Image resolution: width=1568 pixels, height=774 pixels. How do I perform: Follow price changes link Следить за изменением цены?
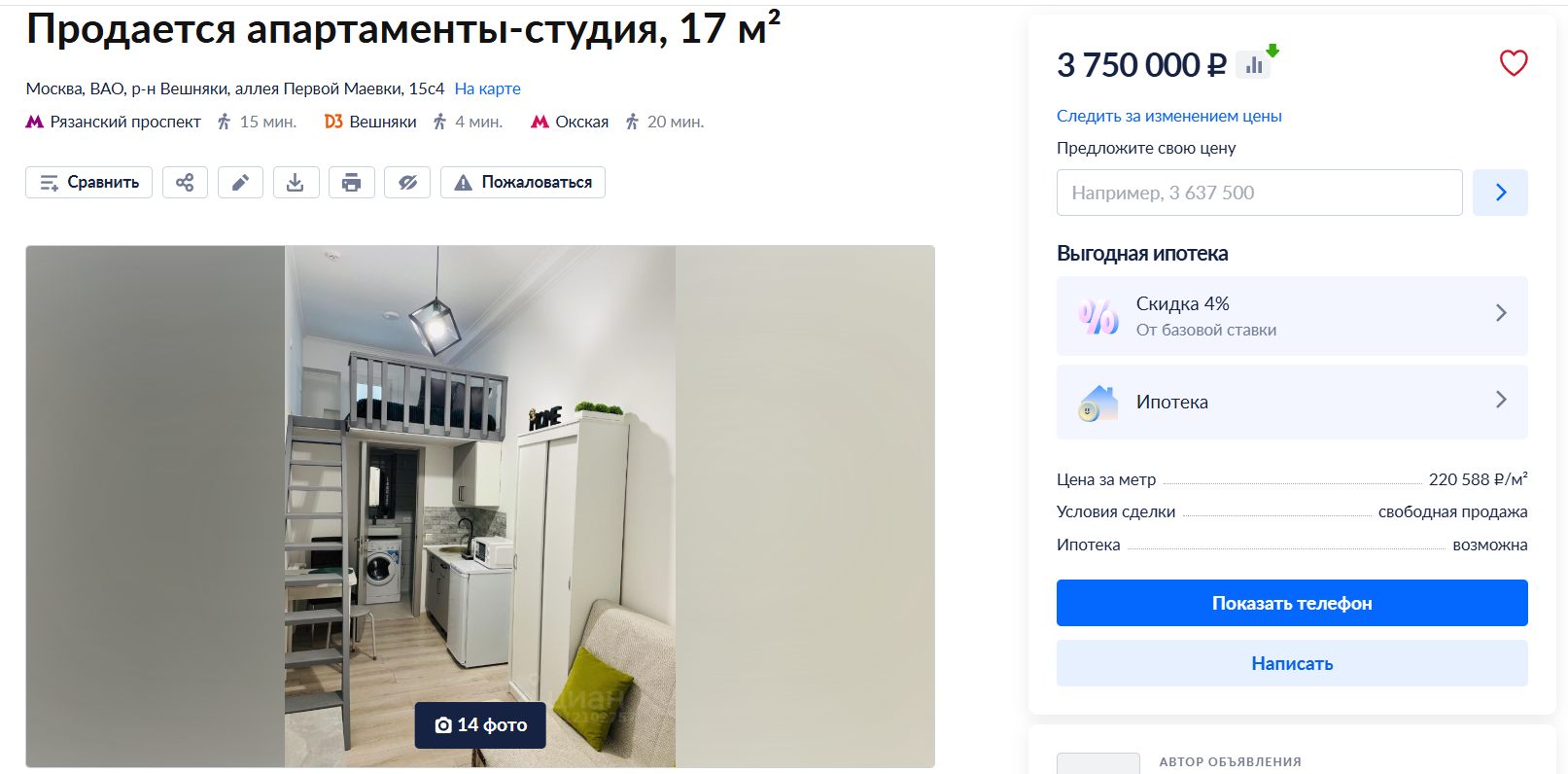click(x=1168, y=116)
